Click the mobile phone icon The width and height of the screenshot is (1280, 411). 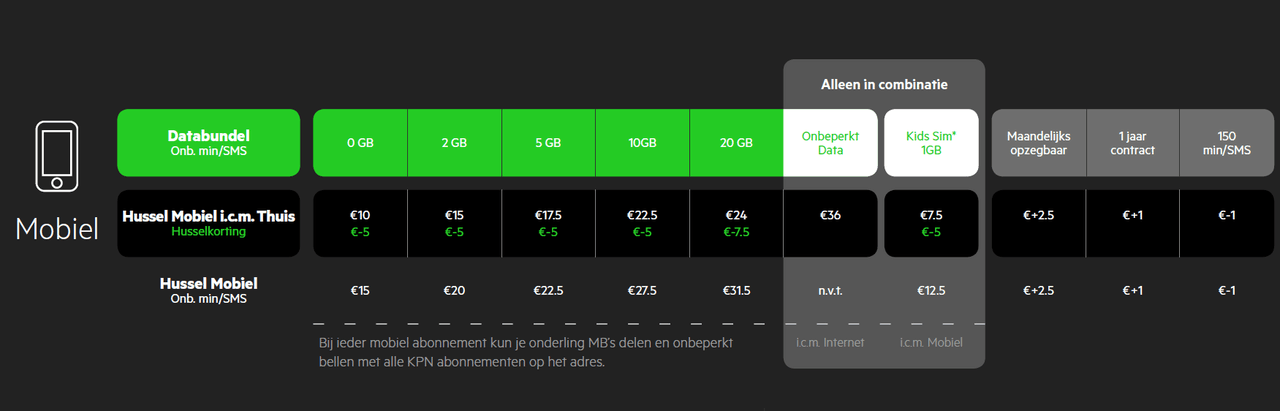pos(56,156)
